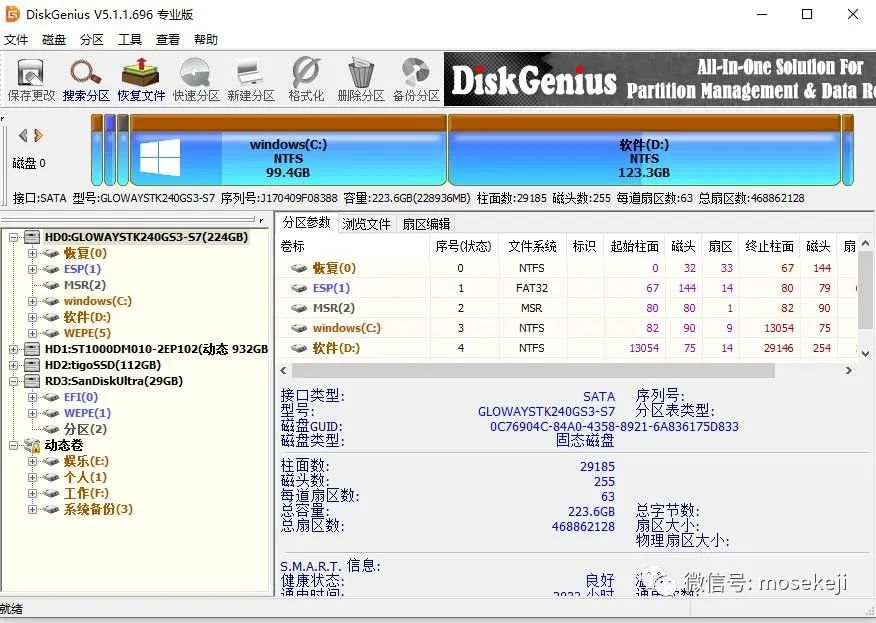The width and height of the screenshot is (876, 623).
Task: Switch to the 浏览文件 tab
Action: tap(366, 224)
